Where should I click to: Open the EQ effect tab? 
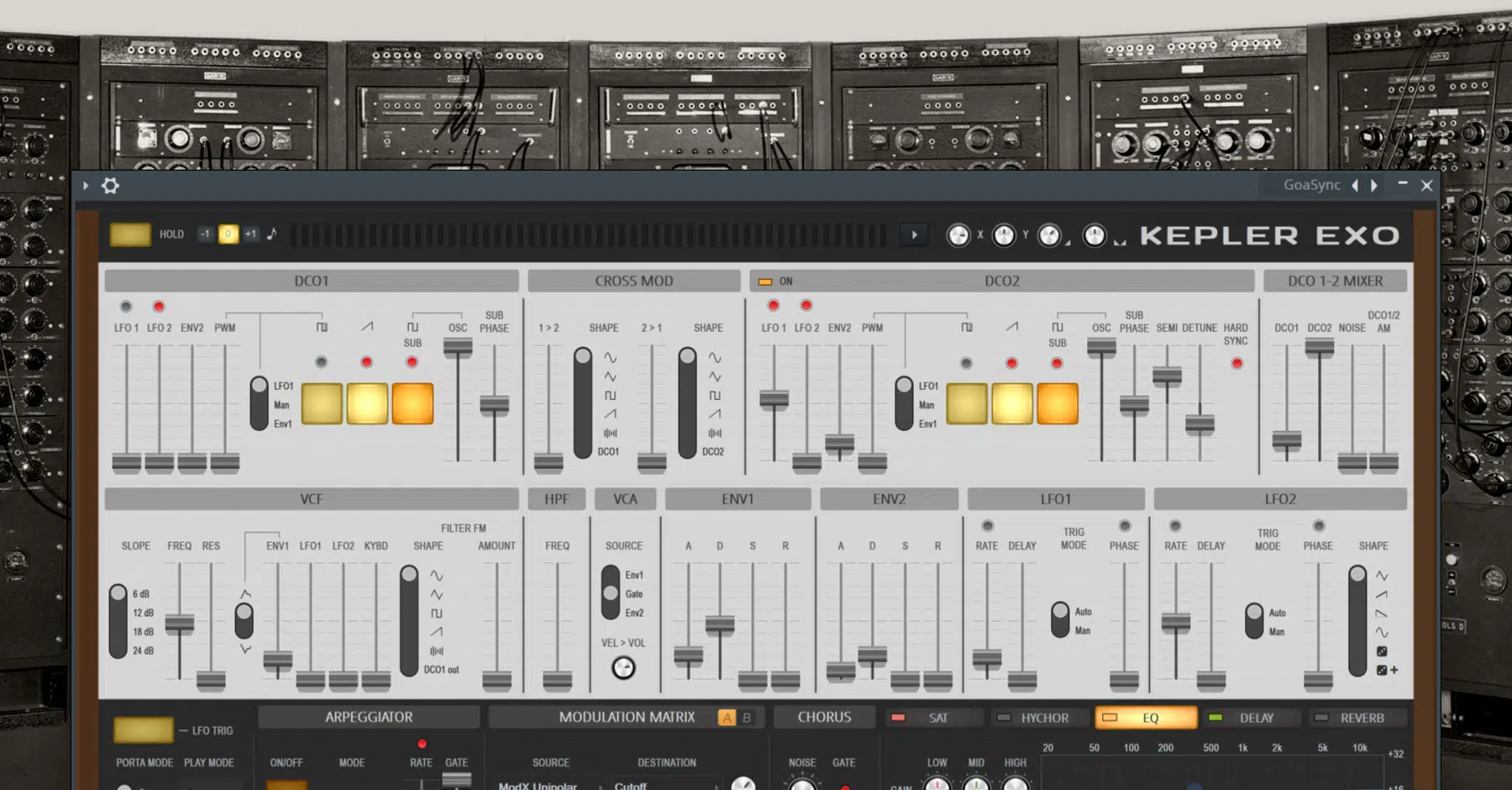pyautogui.click(x=1146, y=718)
